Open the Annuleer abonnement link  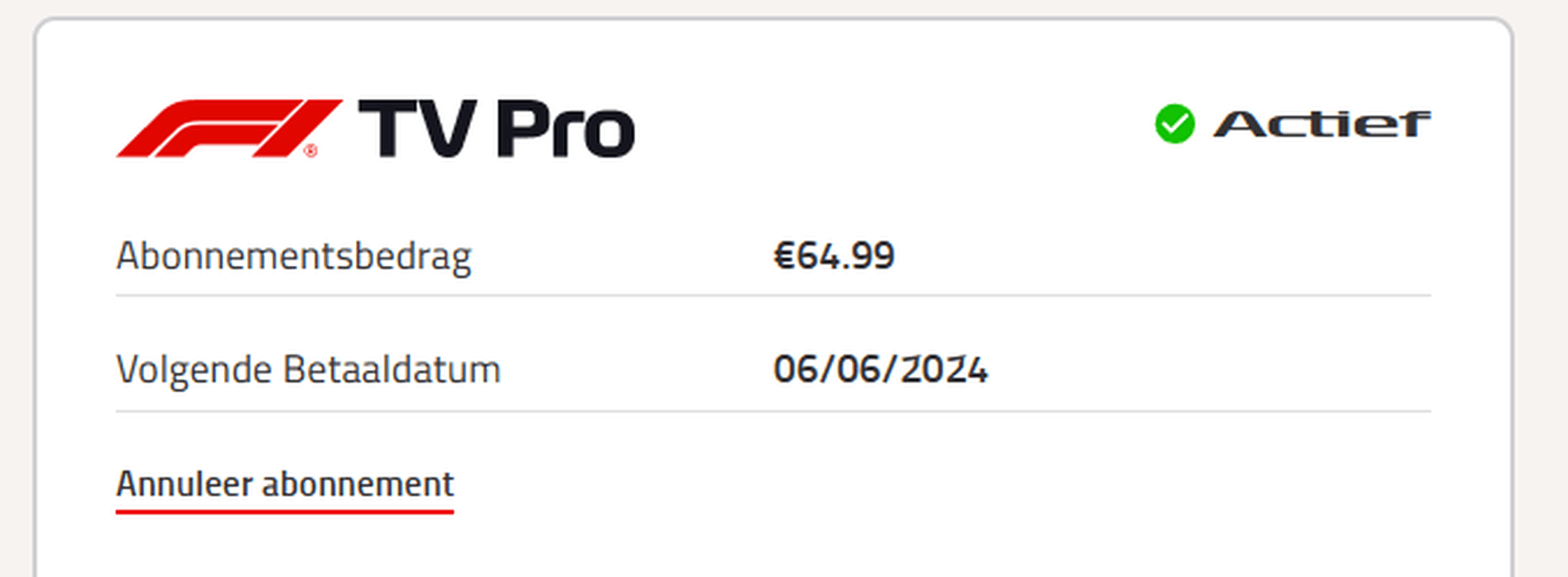coord(284,484)
